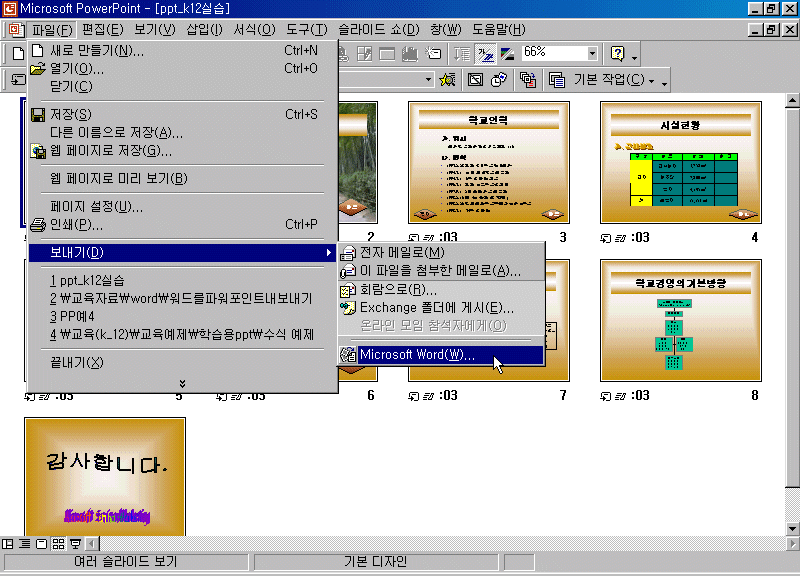Toggle the Grayscale Preview button
Screen dimensions: 800x576
pyautogui.click(x=507, y=53)
